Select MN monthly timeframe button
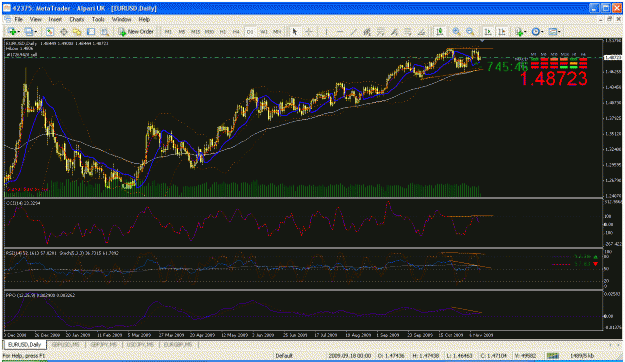This screenshot has width=625, height=362. coord(277,31)
